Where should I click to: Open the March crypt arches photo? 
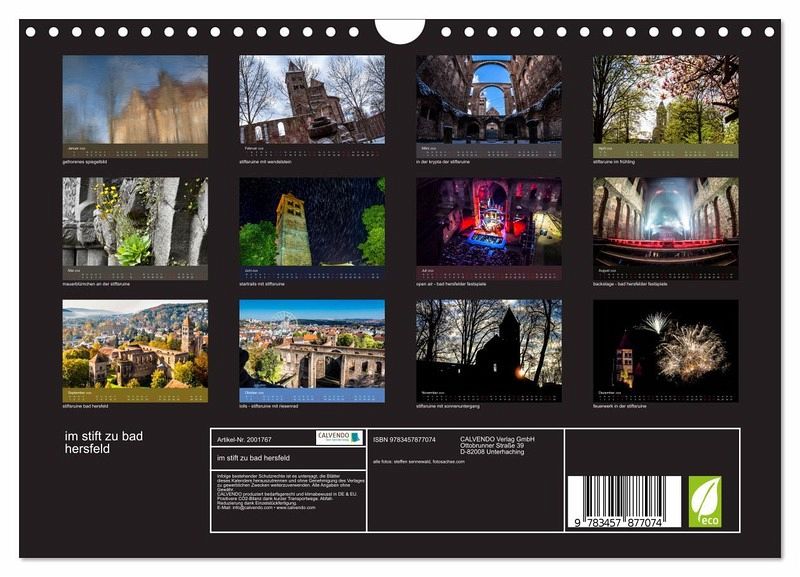coord(489,98)
